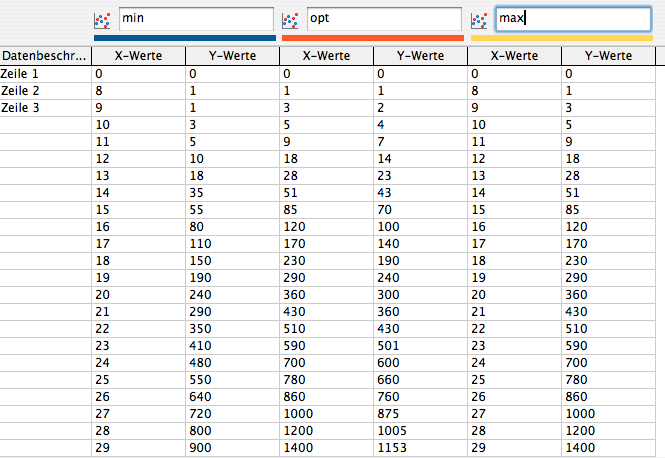The height and width of the screenshot is (458, 665).
Task: Select Y-Werte header of the max series
Action: (x=612, y=56)
